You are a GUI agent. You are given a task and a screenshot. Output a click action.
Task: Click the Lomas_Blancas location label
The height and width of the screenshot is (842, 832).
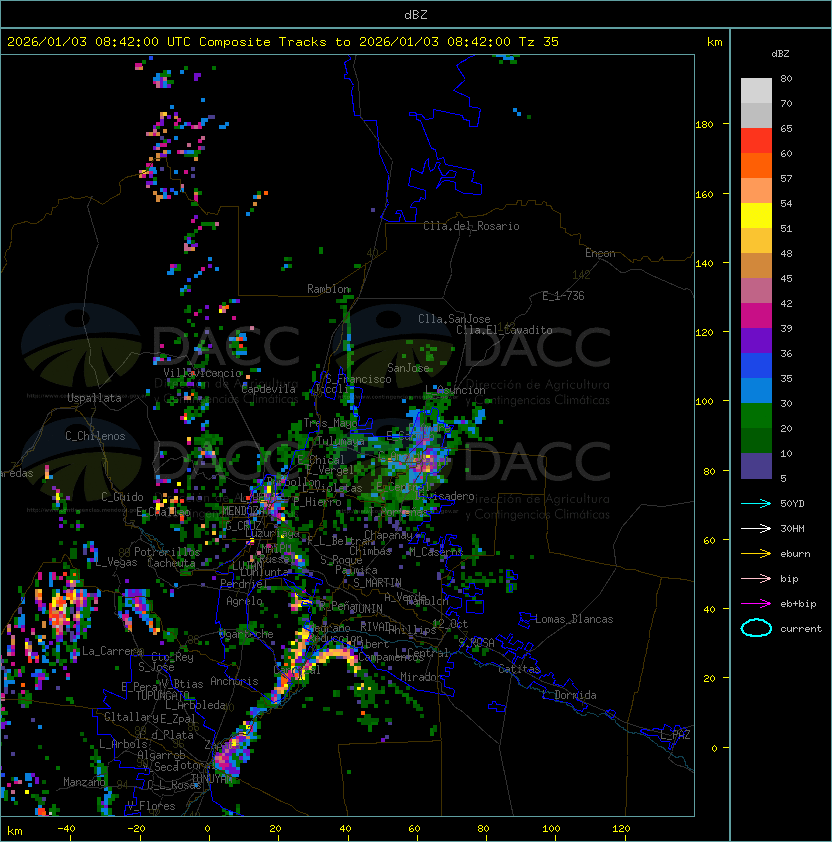point(574,619)
